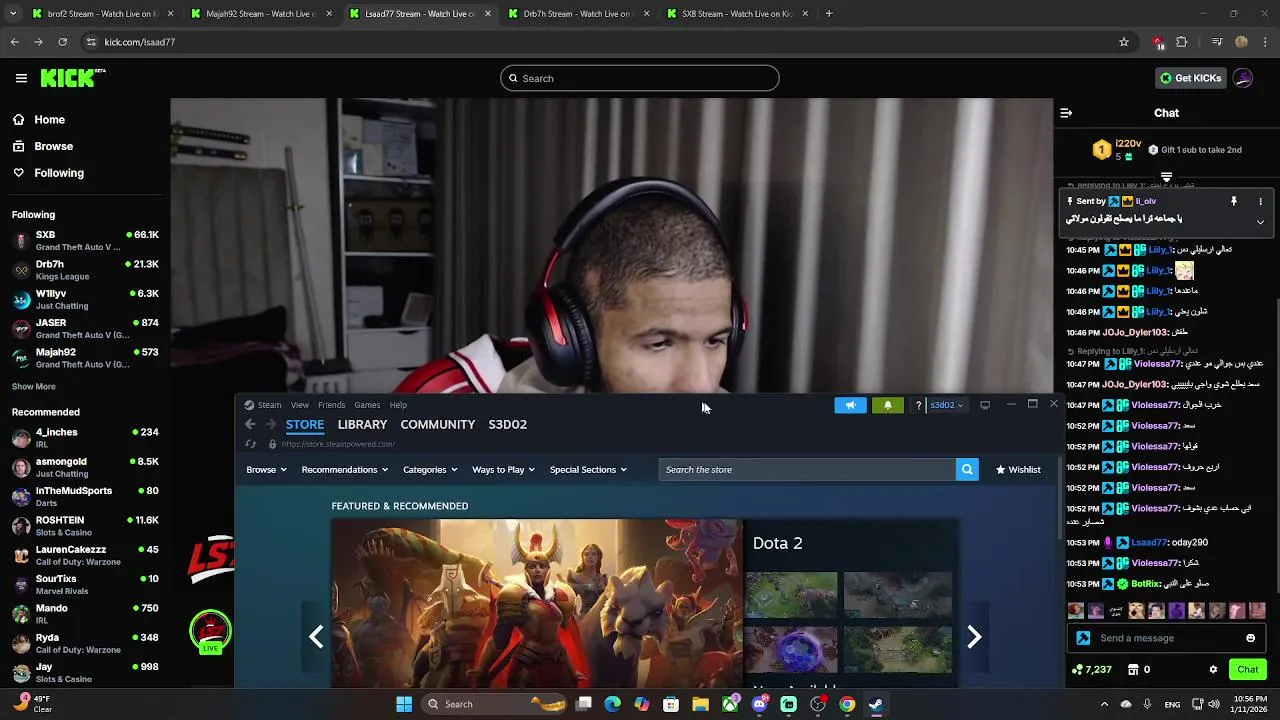
Task: Open the Categories dropdown in Steam store
Action: pos(430,470)
